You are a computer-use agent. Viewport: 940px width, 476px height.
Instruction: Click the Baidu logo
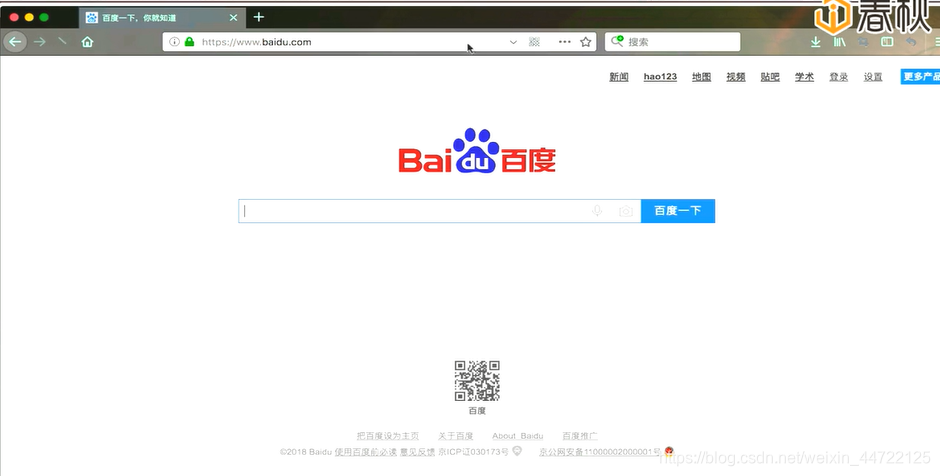(477, 151)
